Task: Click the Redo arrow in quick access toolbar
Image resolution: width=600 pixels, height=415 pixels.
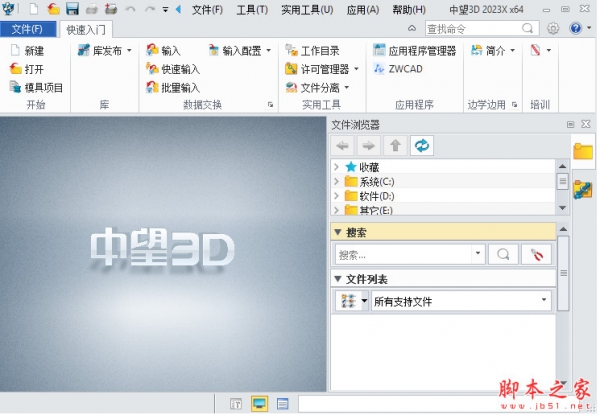Action: [x=150, y=9]
